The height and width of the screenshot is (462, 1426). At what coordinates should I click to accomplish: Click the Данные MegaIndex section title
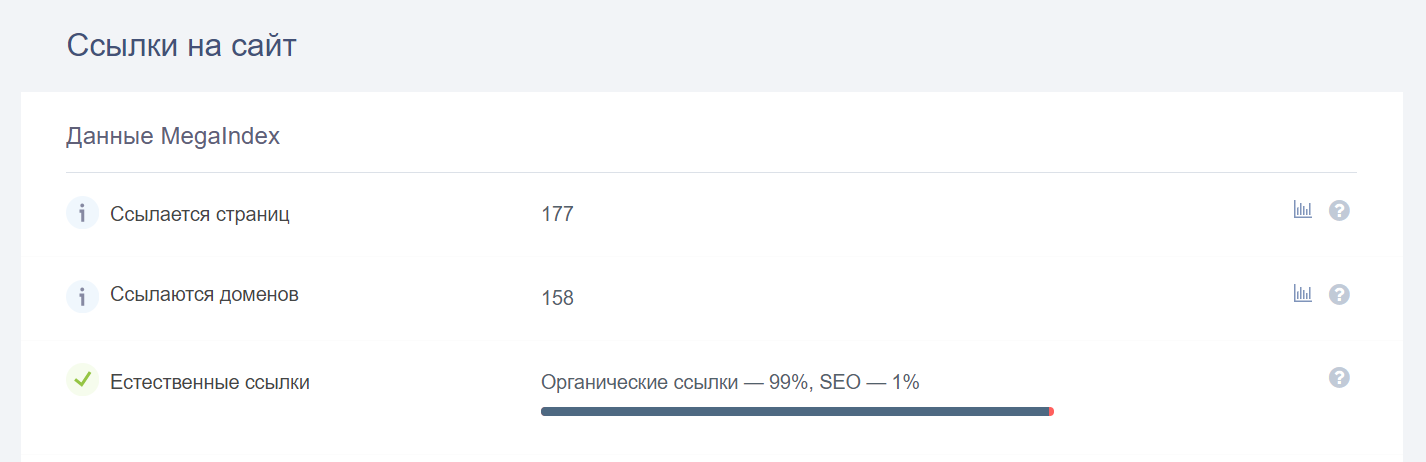[173, 137]
